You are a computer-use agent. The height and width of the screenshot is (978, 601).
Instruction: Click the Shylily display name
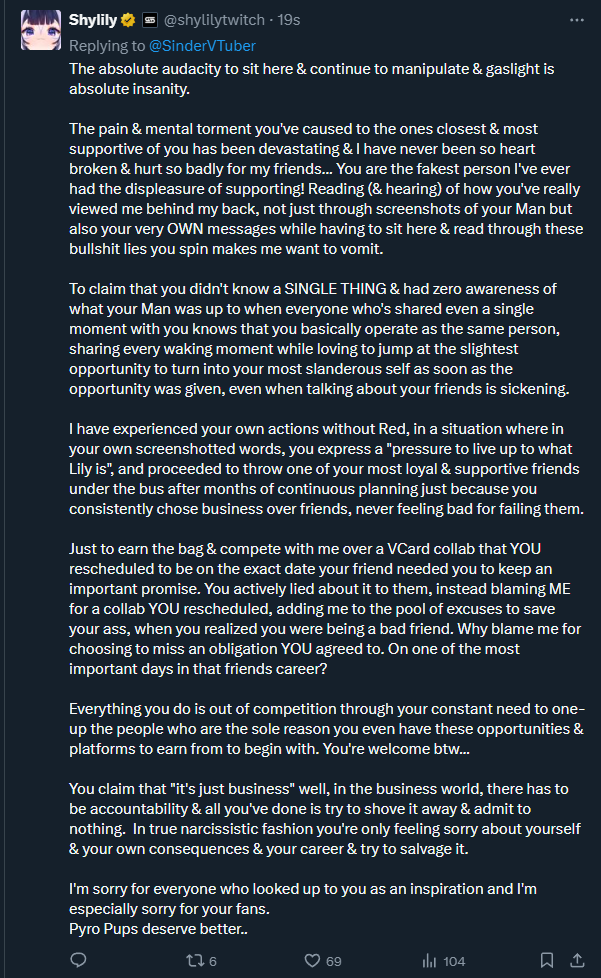[93, 20]
